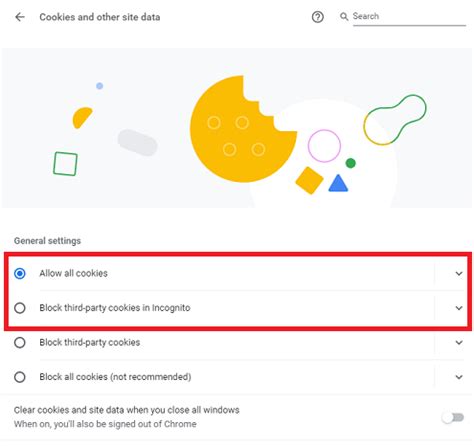474x447 pixels.
Task: Expand the Allow all cookies details chevron
Action: [459, 274]
